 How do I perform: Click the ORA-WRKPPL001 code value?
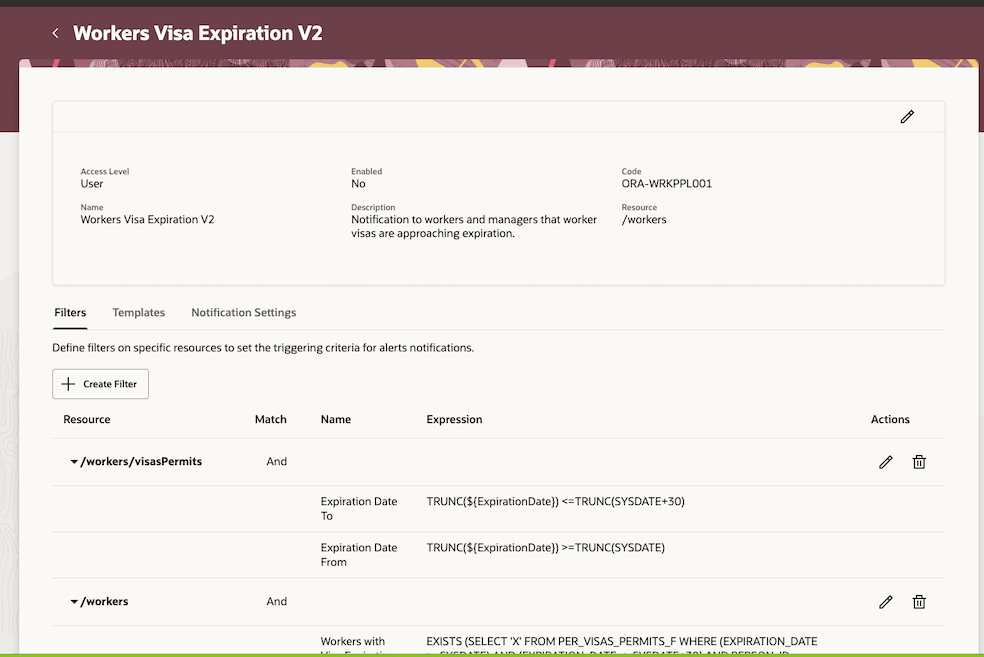click(666, 184)
